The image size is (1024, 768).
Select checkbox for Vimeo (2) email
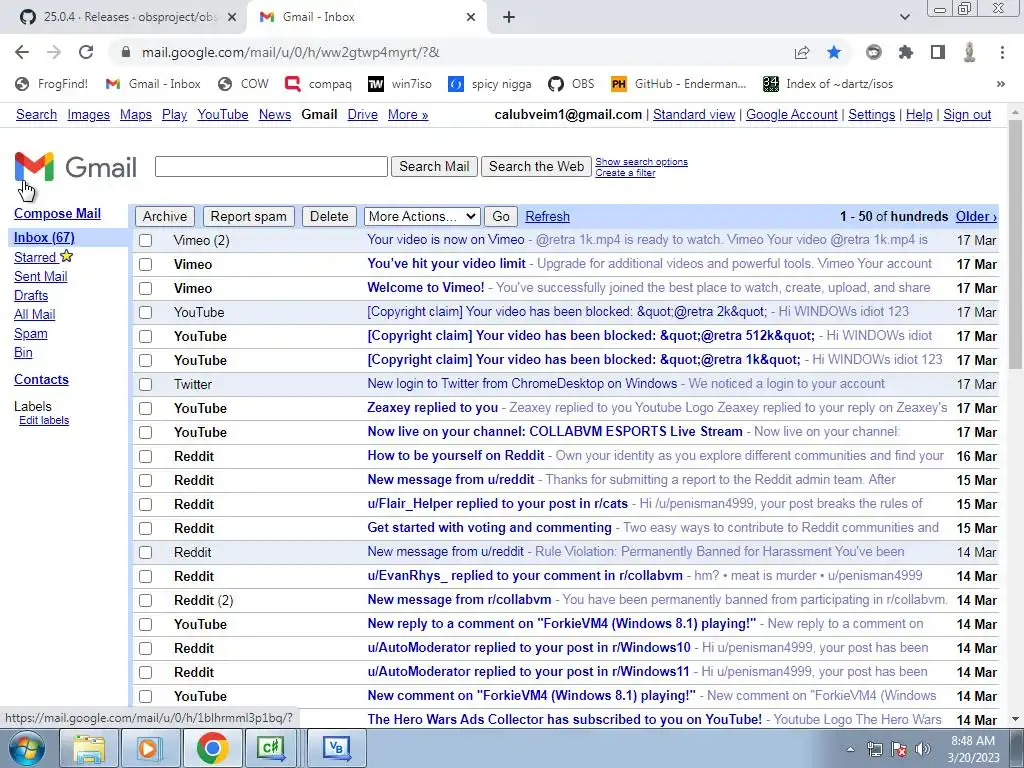(146, 240)
